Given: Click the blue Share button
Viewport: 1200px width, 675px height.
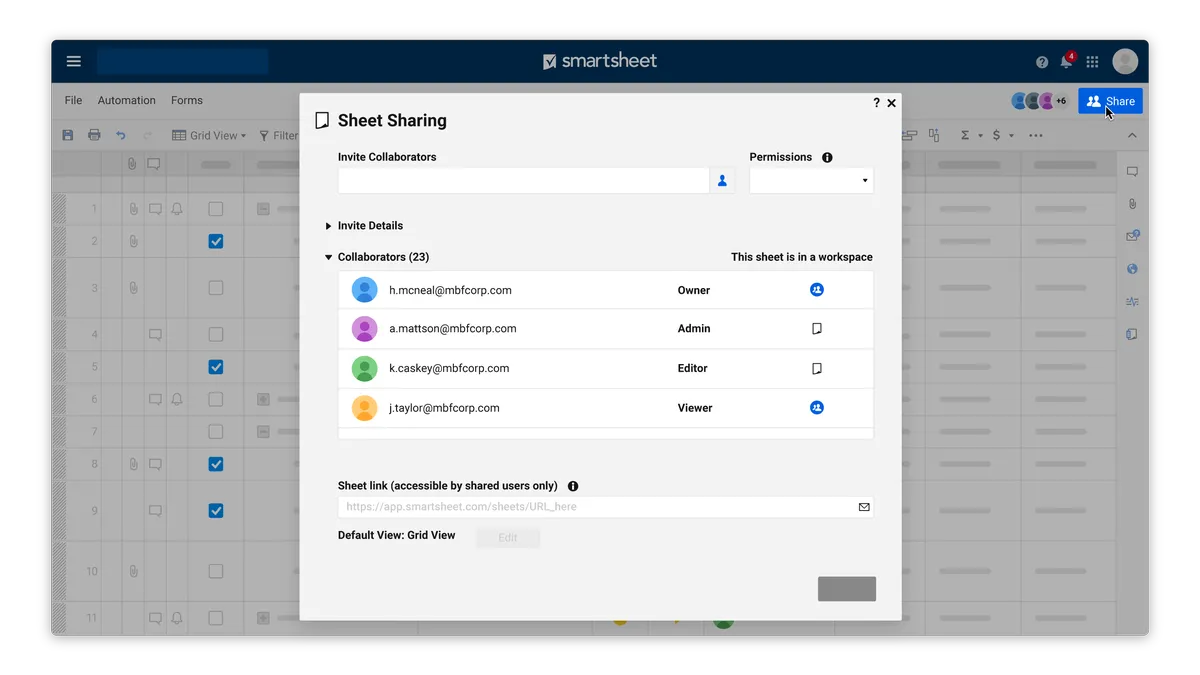Looking at the screenshot, I should pos(1110,101).
